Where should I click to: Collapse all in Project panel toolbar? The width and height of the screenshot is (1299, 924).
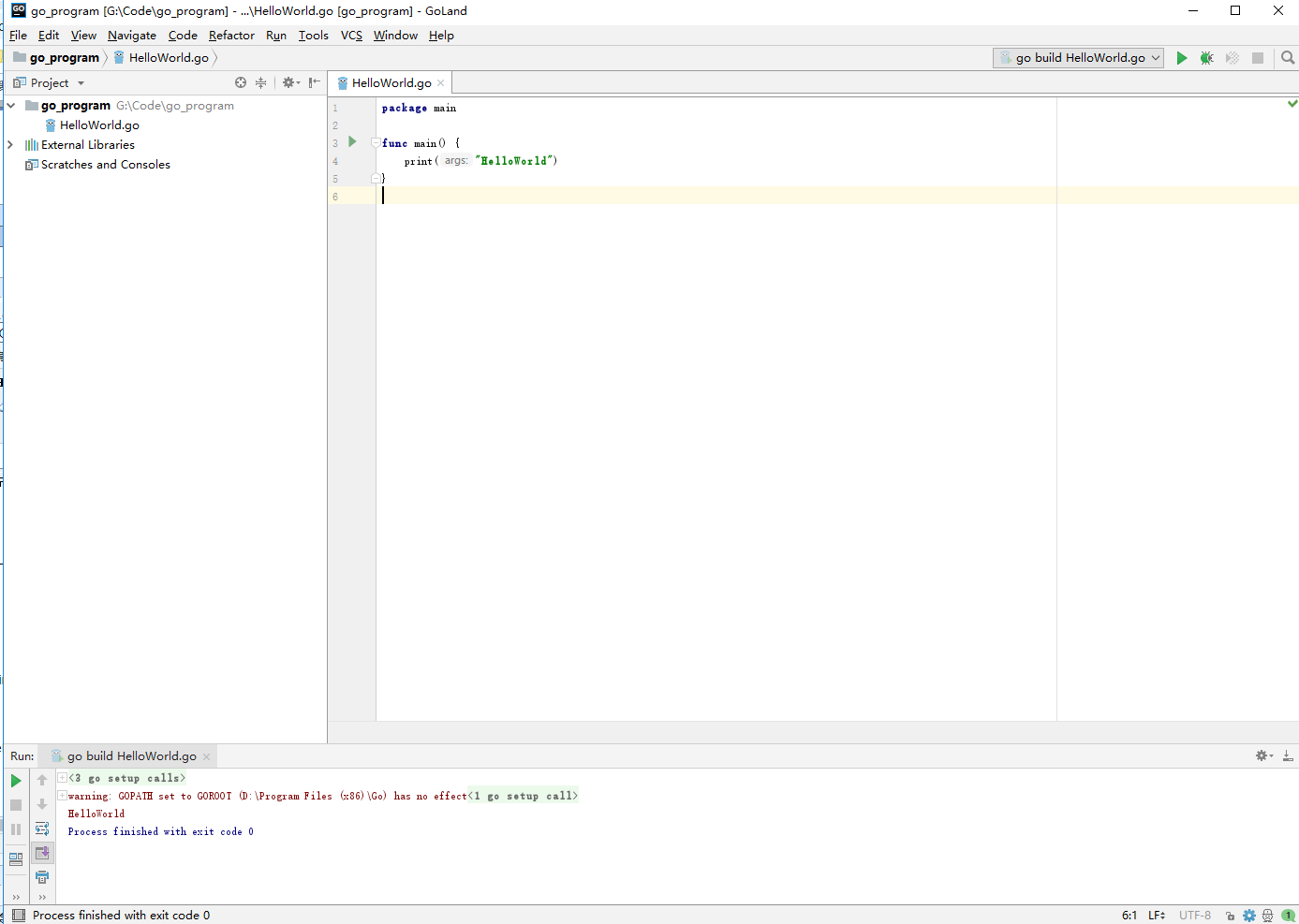(x=261, y=82)
